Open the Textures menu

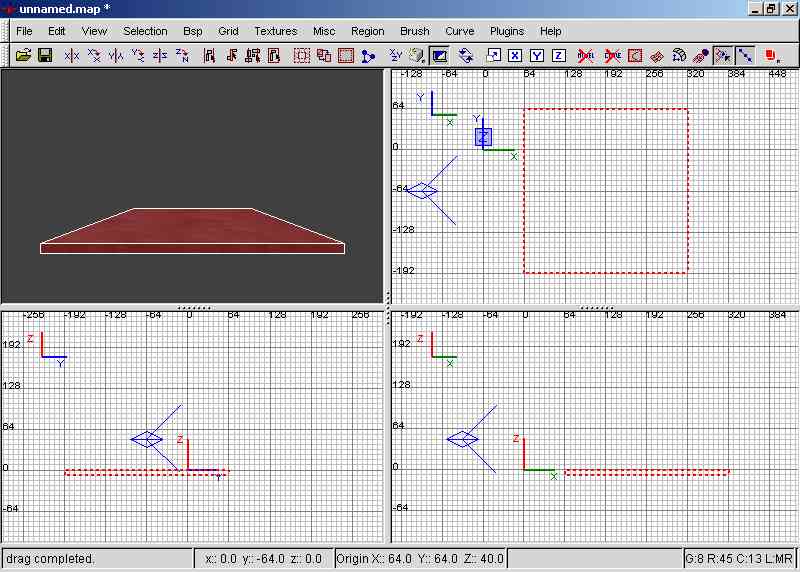275,31
